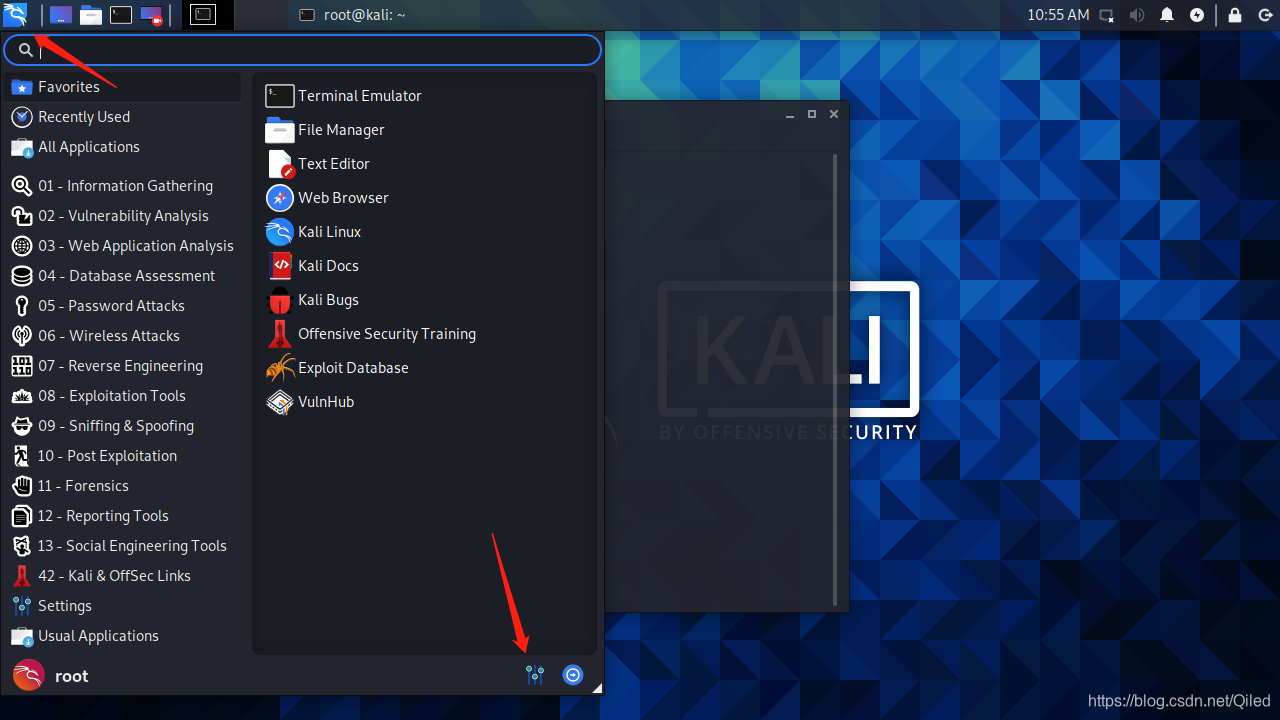The width and height of the screenshot is (1280, 720).
Task: Open Offensive Security Training entry
Action: (x=371, y=334)
